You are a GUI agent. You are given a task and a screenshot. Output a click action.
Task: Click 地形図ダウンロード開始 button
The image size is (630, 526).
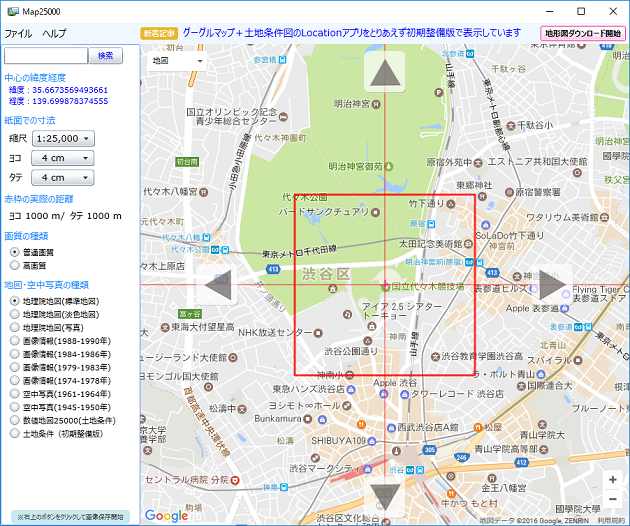tap(583, 34)
